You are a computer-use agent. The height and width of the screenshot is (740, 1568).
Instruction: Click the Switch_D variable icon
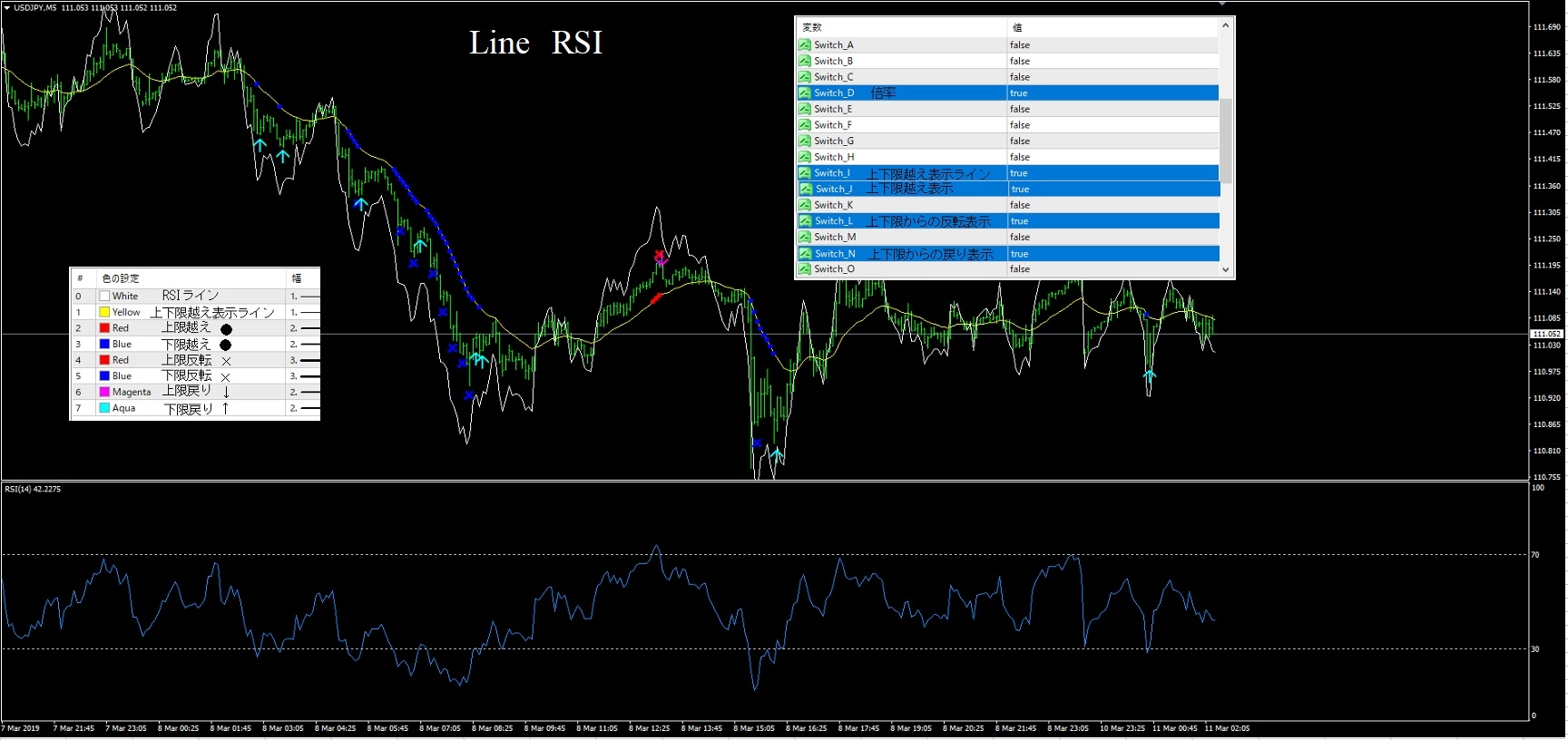coord(805,92)
